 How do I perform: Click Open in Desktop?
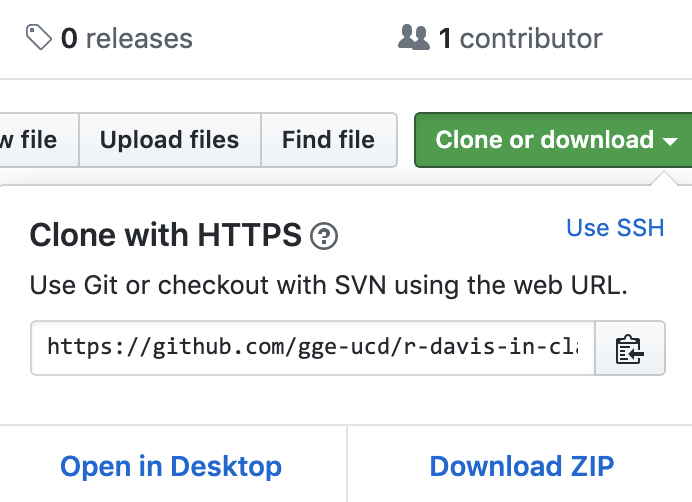(171, 466)
